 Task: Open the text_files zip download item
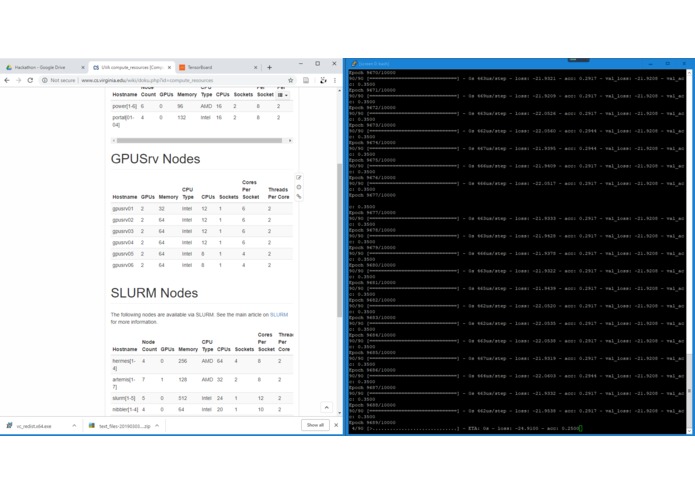click(x=120, y=426)
